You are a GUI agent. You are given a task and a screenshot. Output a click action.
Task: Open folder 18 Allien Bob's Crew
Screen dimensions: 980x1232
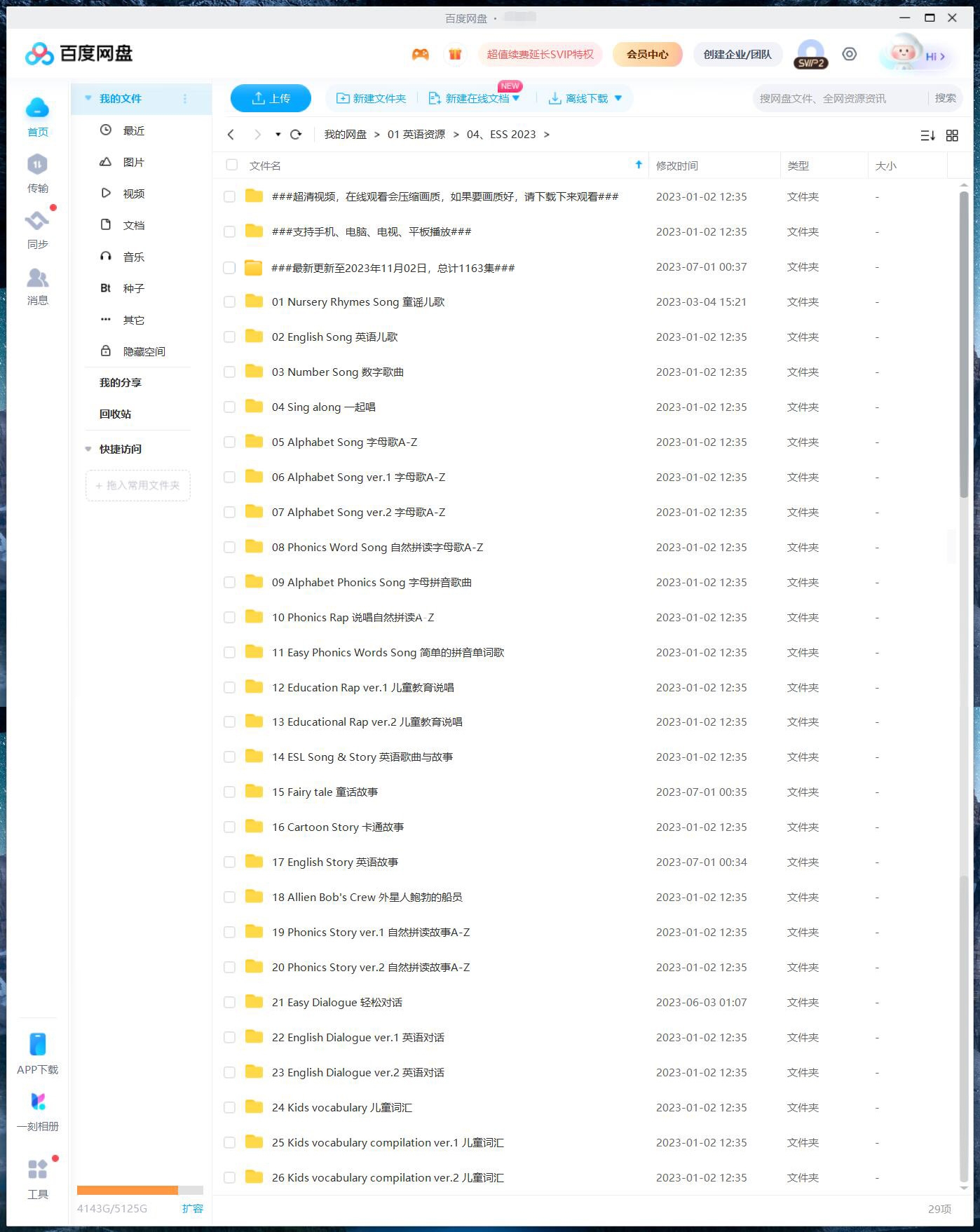tap(367, 898)
